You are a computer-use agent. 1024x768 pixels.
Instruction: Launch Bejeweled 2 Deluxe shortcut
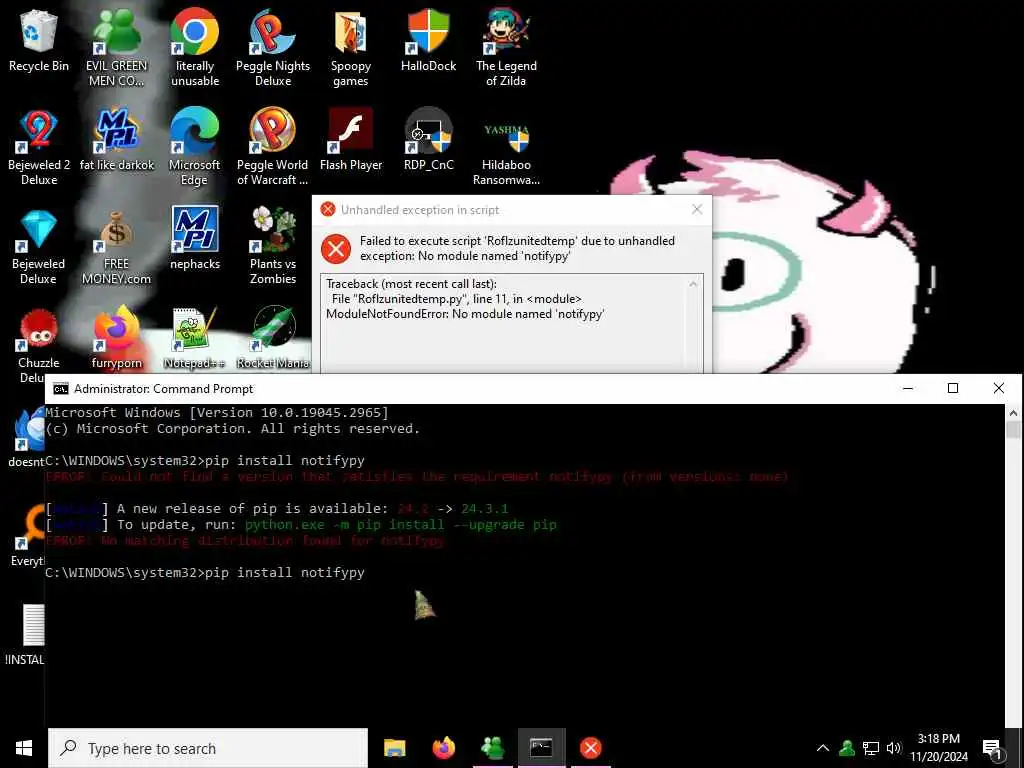[x=39, y=146]
